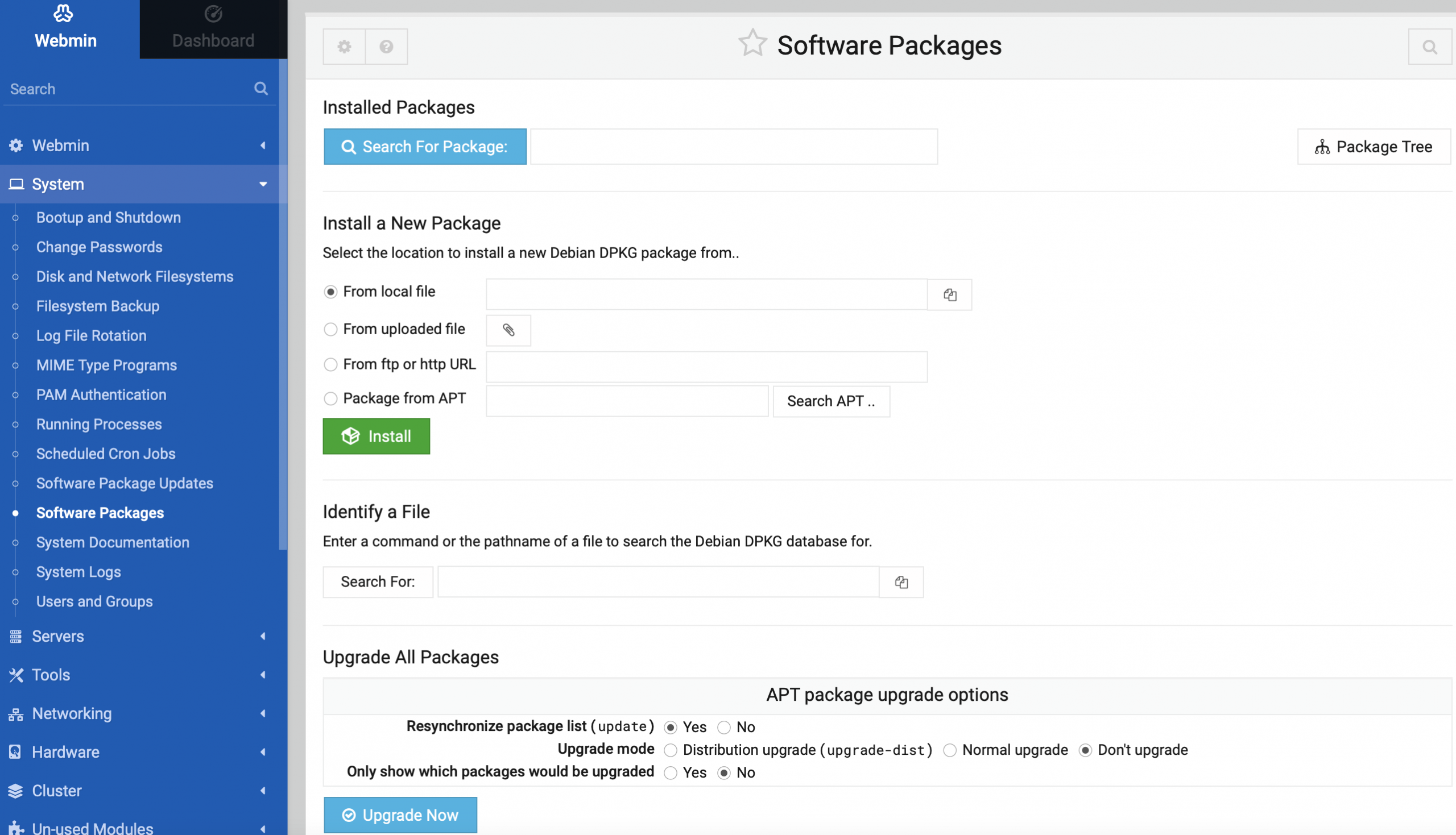Screen dimensions: 1456x835
Task: Choose Don't upgrade mode
Action: [1085, 750]
